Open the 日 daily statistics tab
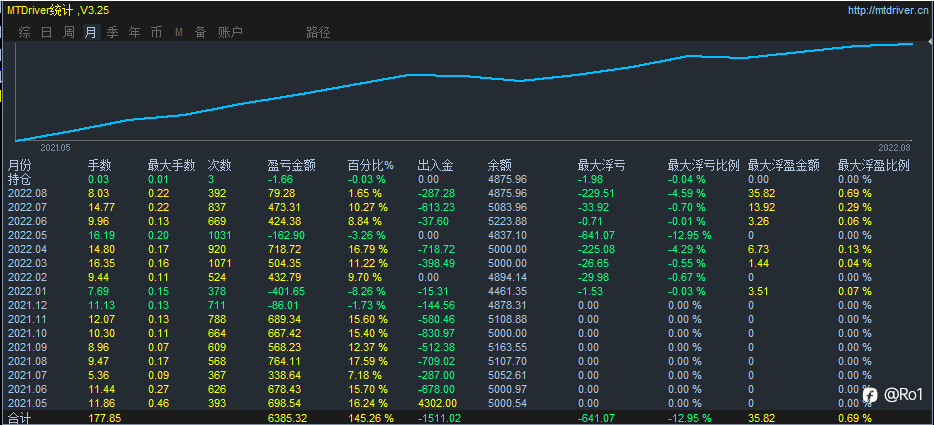The width and height of the screenshot is (934, 425). [x=46, y=32]
